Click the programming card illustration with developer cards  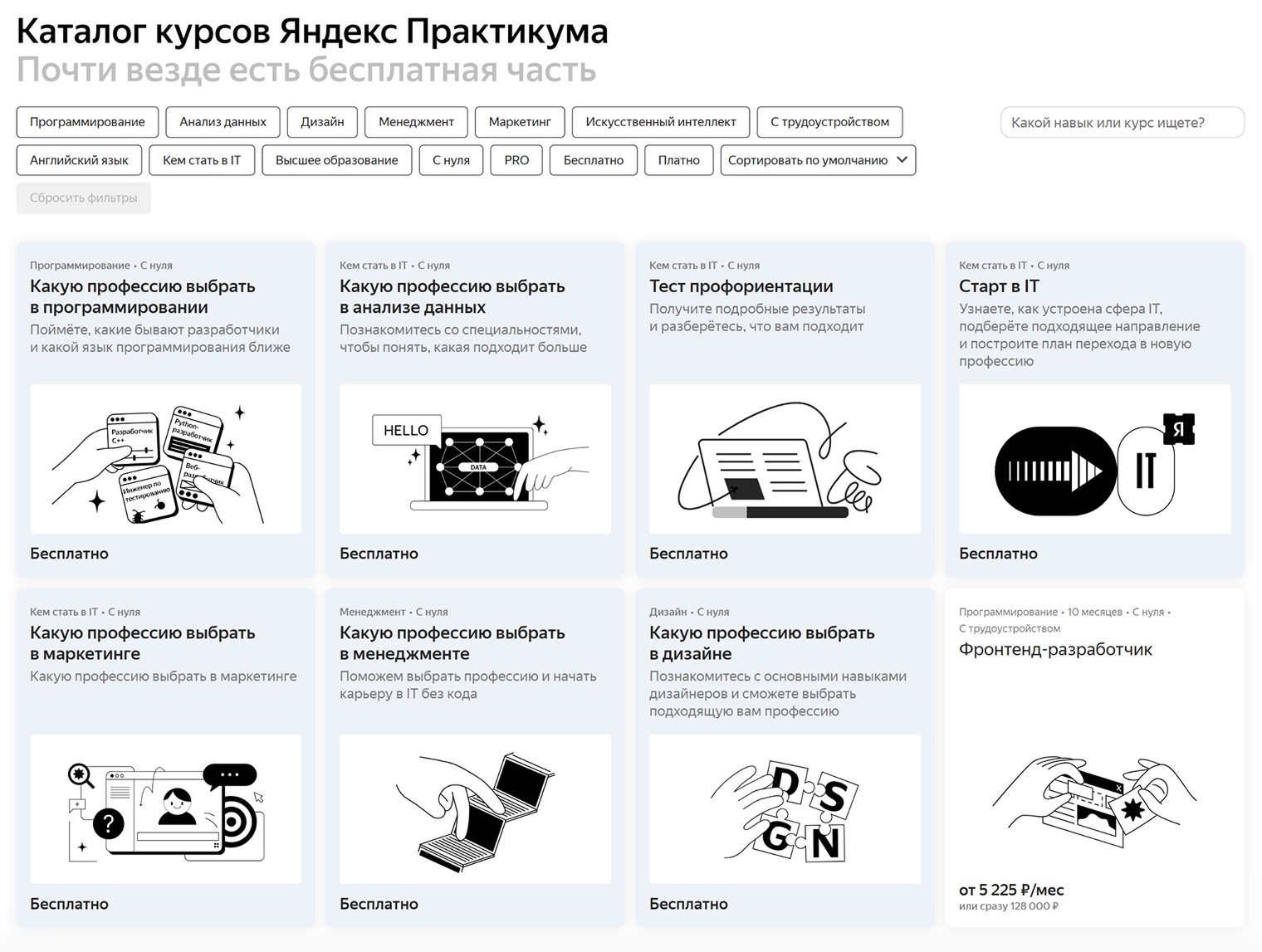click(165, 459)
